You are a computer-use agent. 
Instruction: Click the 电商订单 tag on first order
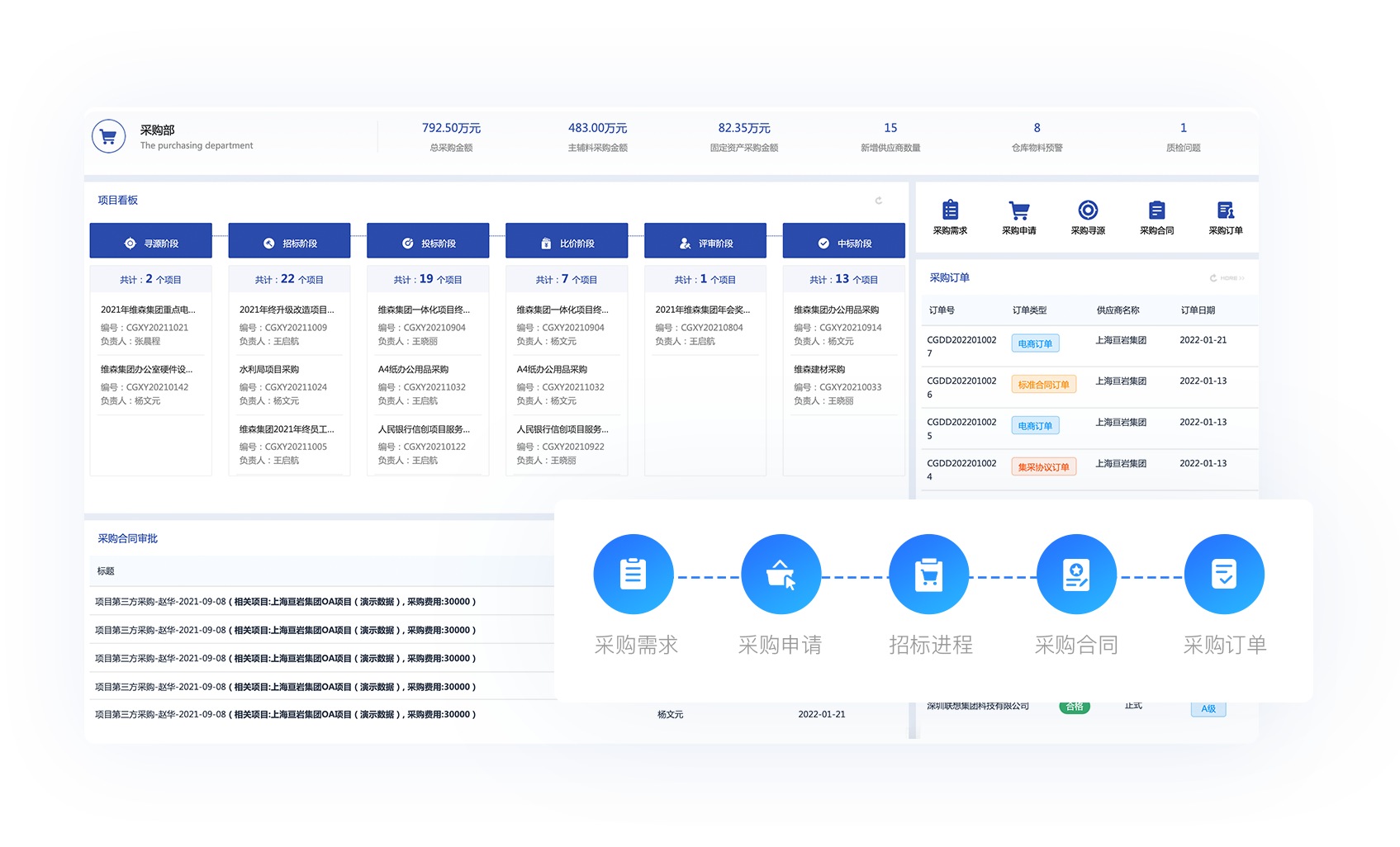[1035, 343]
